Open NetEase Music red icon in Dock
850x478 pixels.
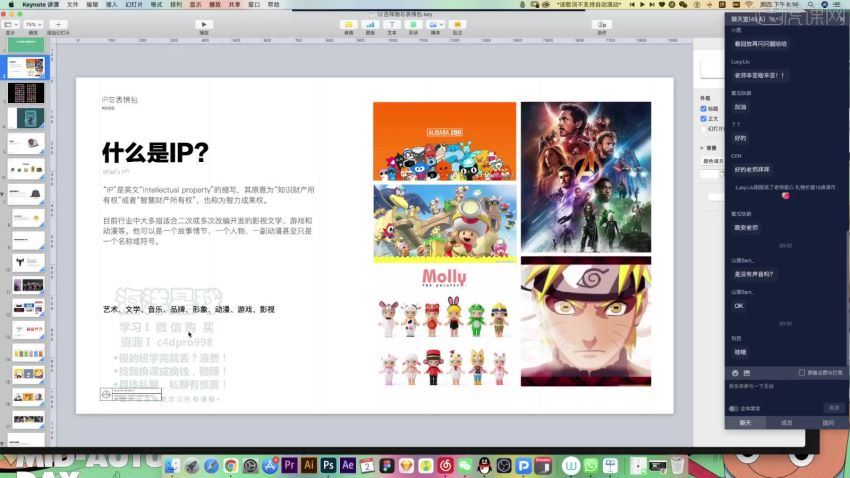tap(445, 465)
